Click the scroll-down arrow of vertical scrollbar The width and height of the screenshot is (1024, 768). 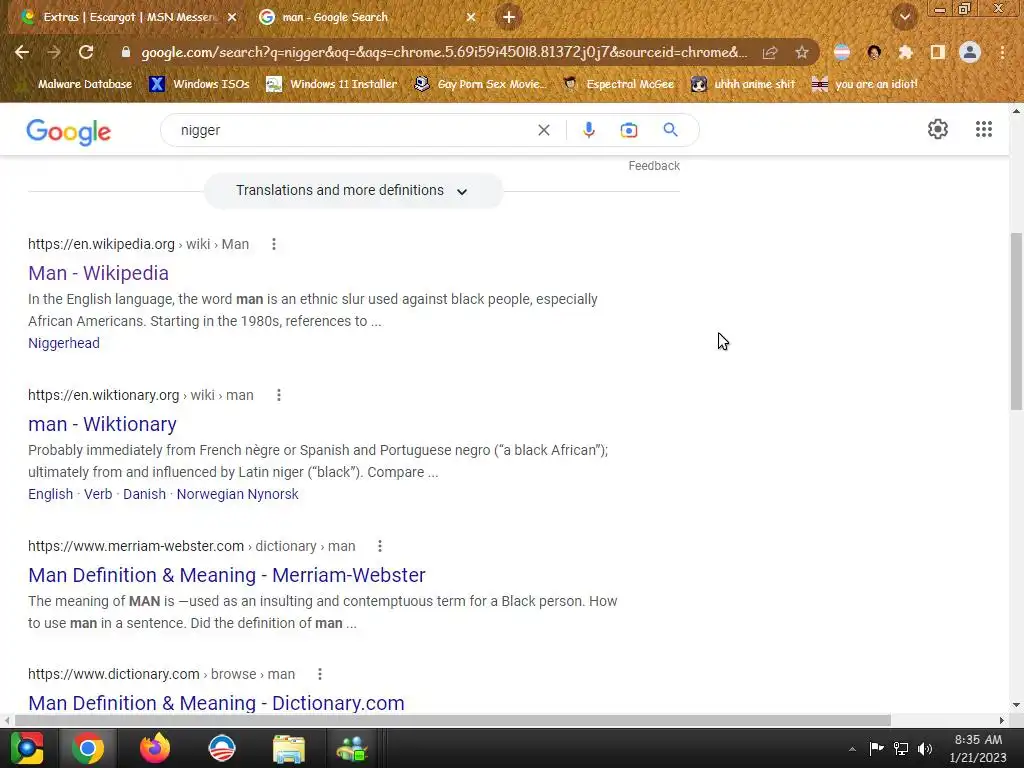pos(1016,705)
